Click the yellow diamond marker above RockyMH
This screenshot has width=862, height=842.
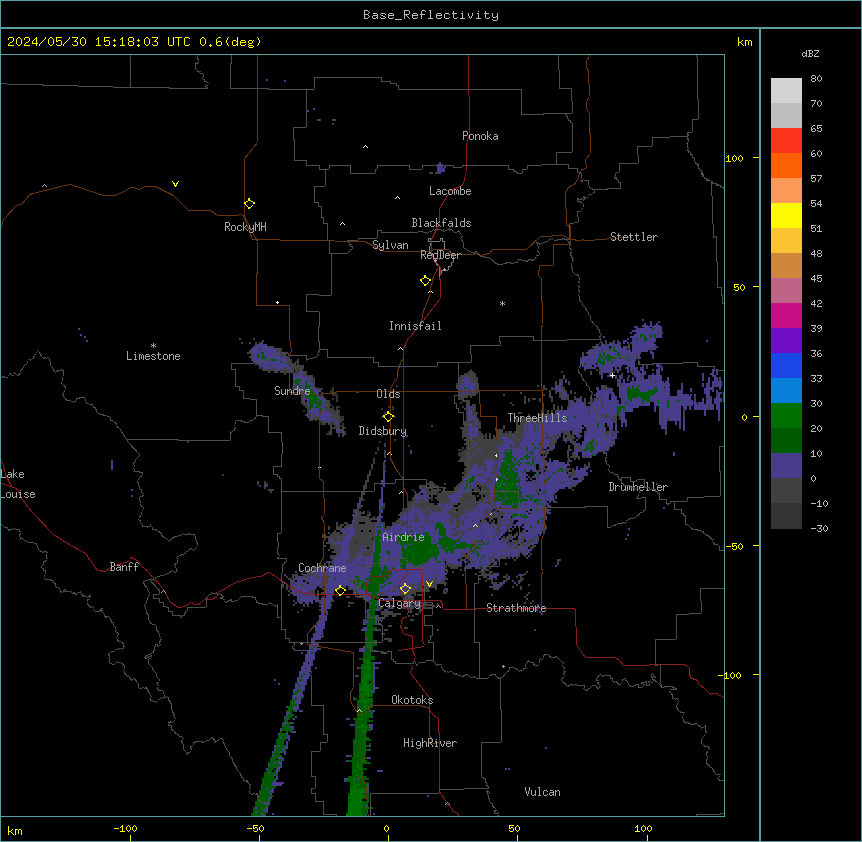[x=249, y=204]
